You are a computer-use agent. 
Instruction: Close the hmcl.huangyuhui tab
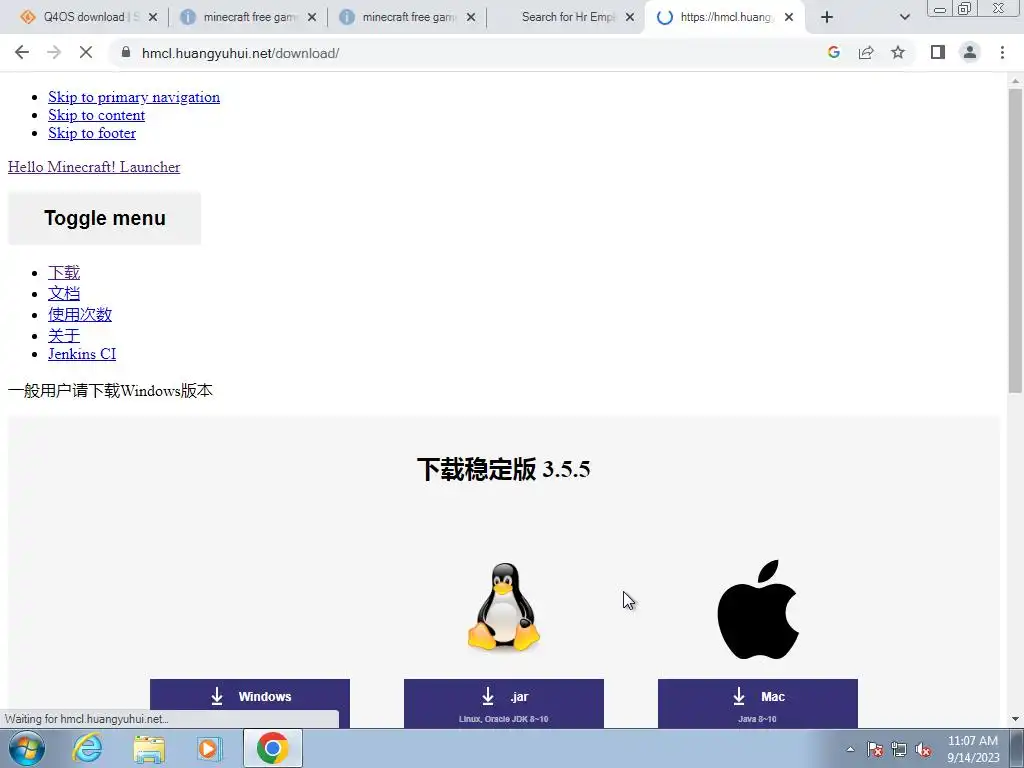789,17
